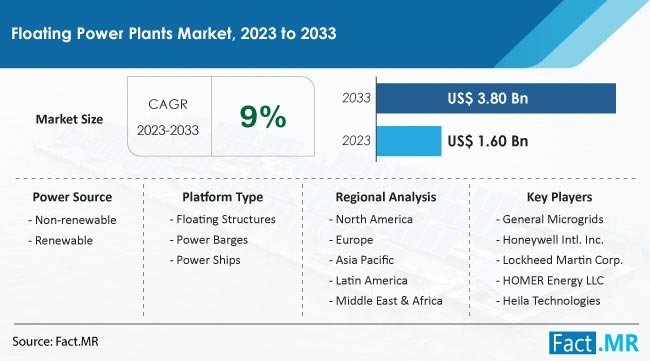
Task: Click the 'Market Size' label
Action: pos(69,119)
